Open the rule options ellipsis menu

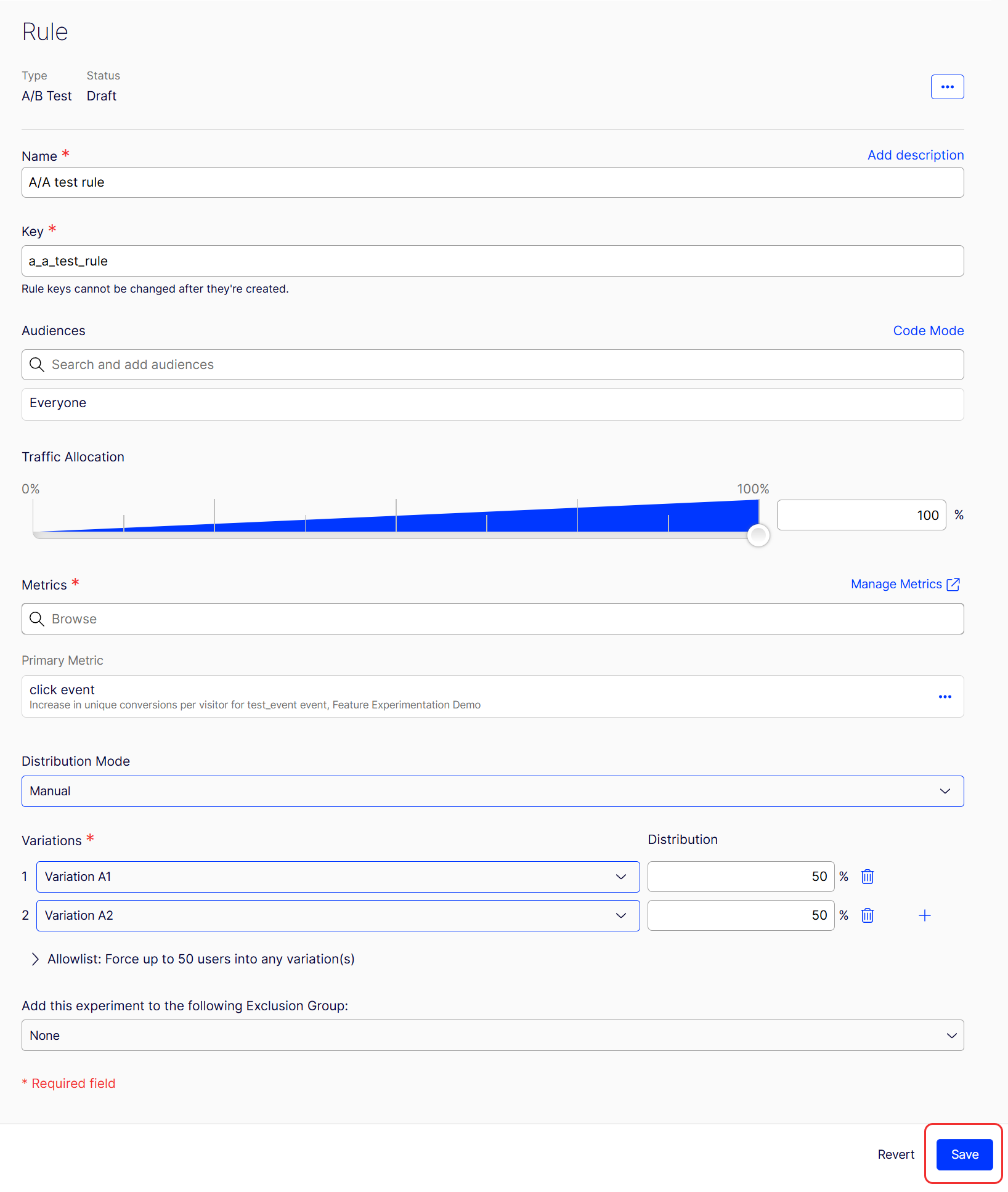tap(947, 87)
